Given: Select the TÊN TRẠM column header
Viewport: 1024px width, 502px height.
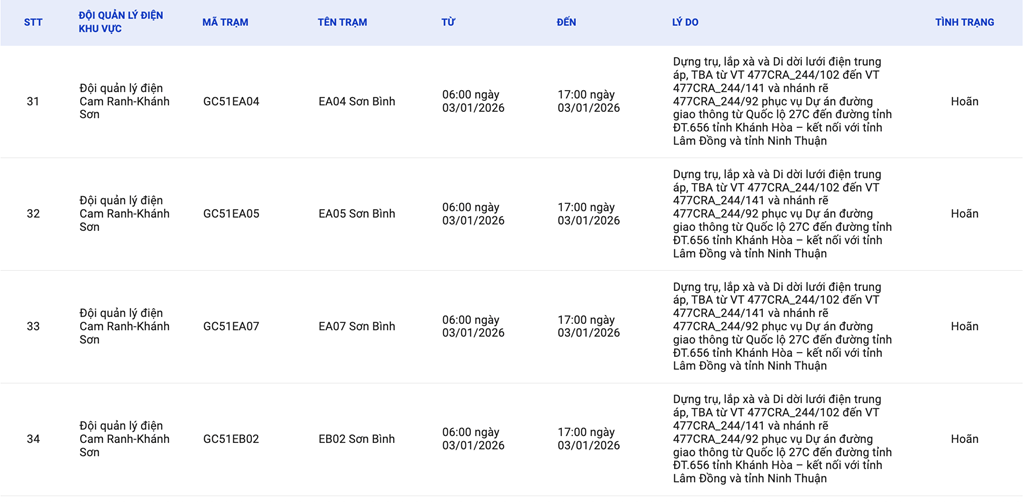Looking at the screenshot, I should [x=342, y=22].
